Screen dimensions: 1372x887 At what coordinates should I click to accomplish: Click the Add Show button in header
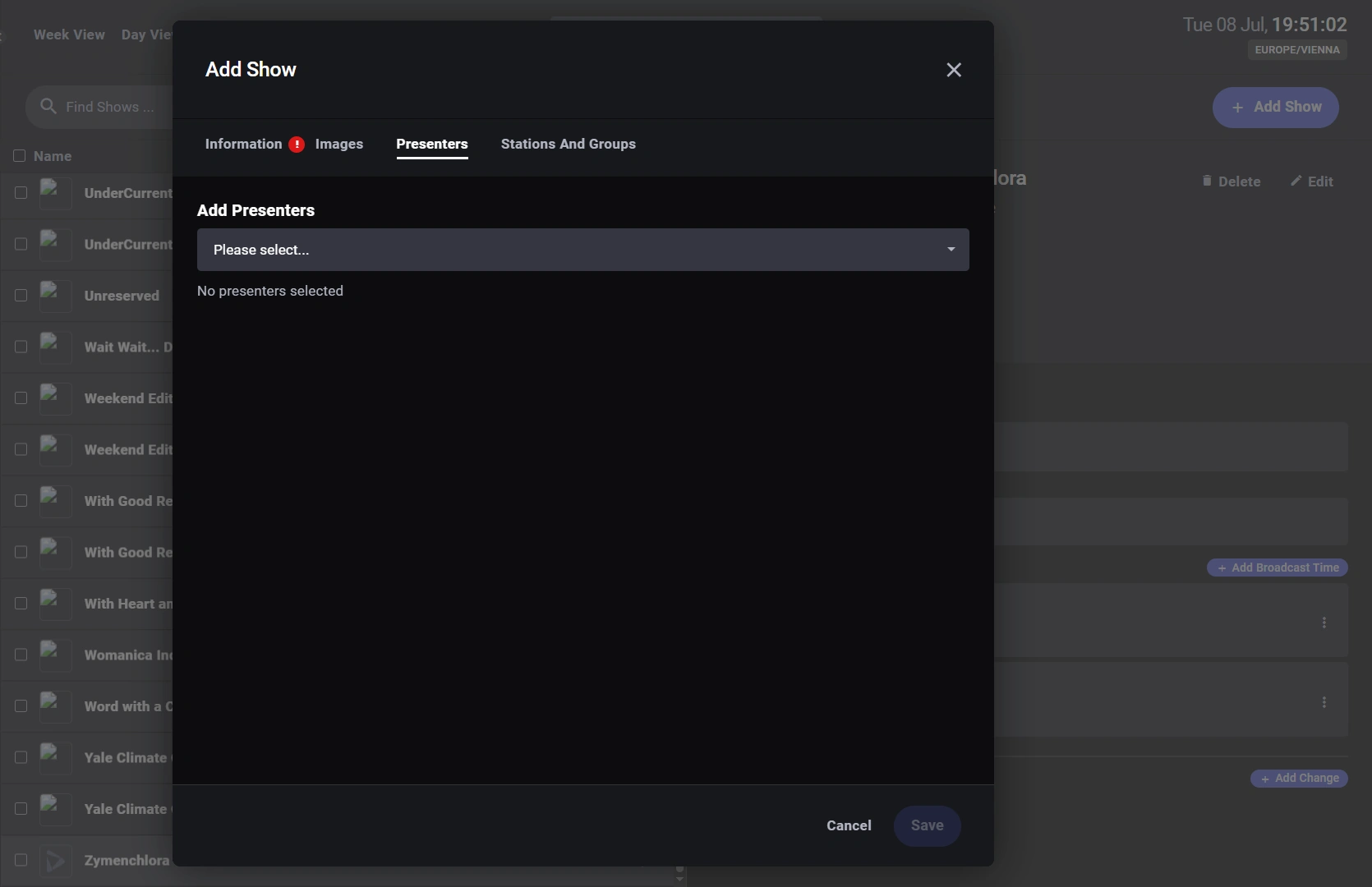point(1275,108)
